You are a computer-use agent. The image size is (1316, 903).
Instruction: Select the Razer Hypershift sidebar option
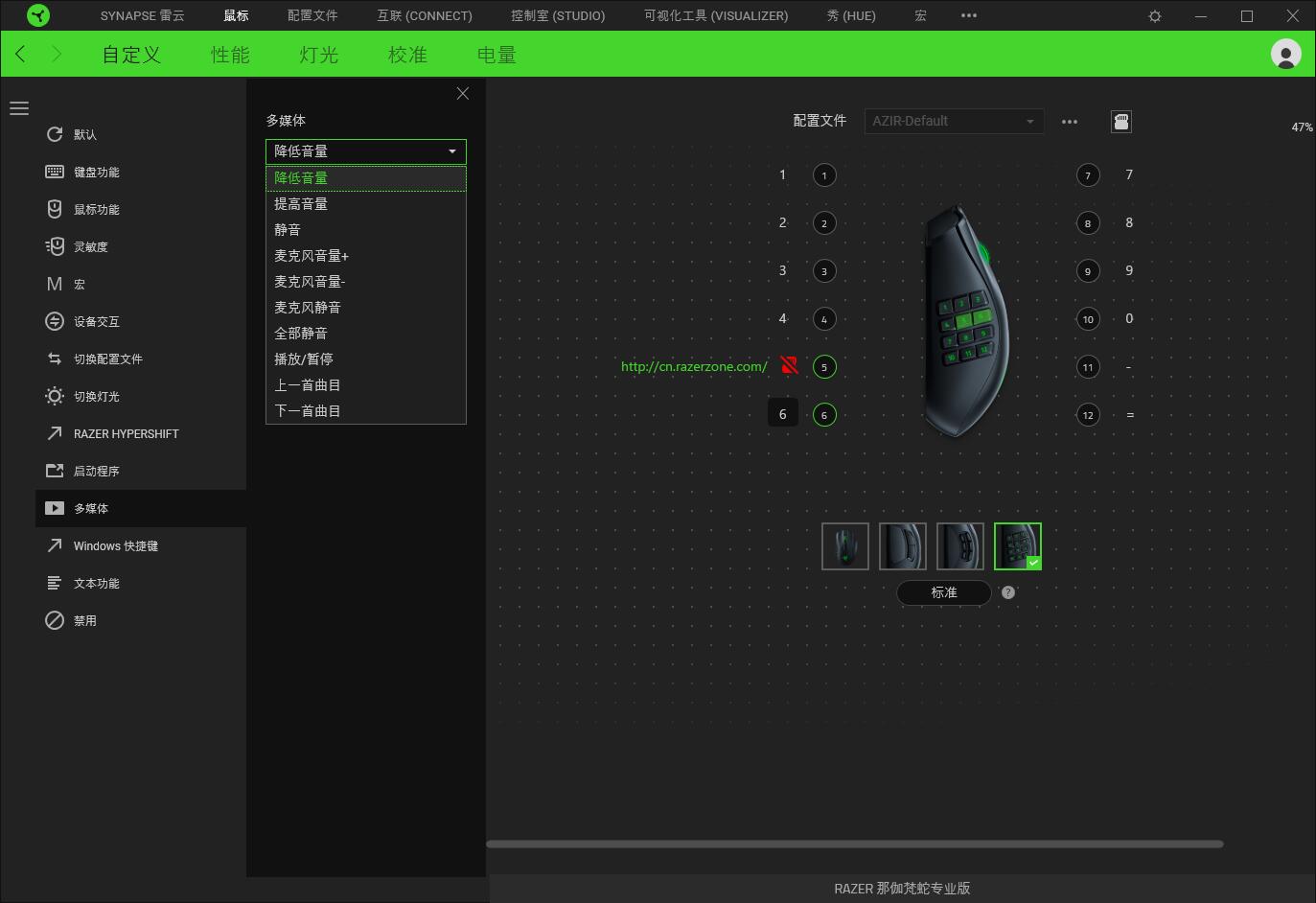[x=126, y=434]
